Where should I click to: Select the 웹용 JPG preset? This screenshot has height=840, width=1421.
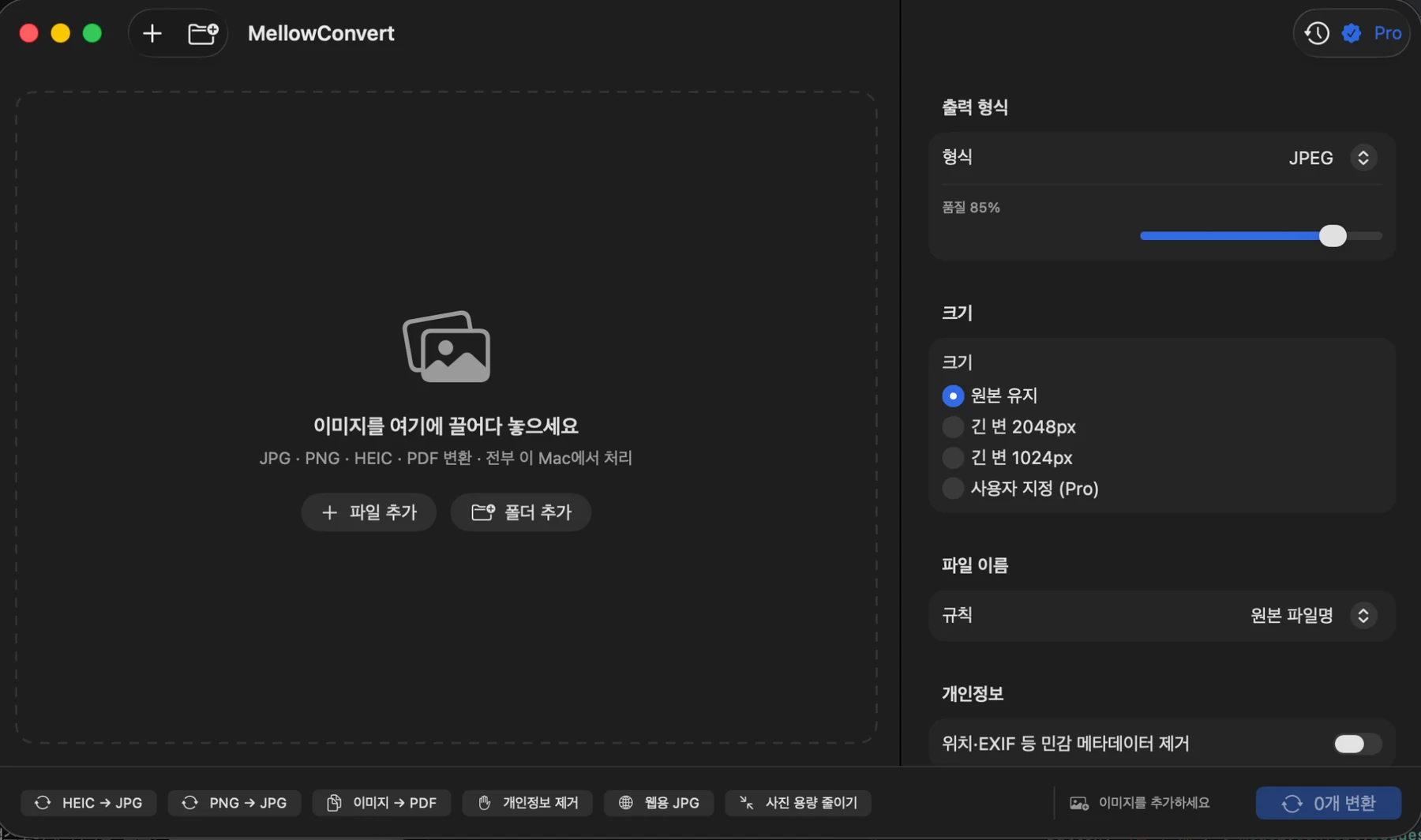coord(658,803)
